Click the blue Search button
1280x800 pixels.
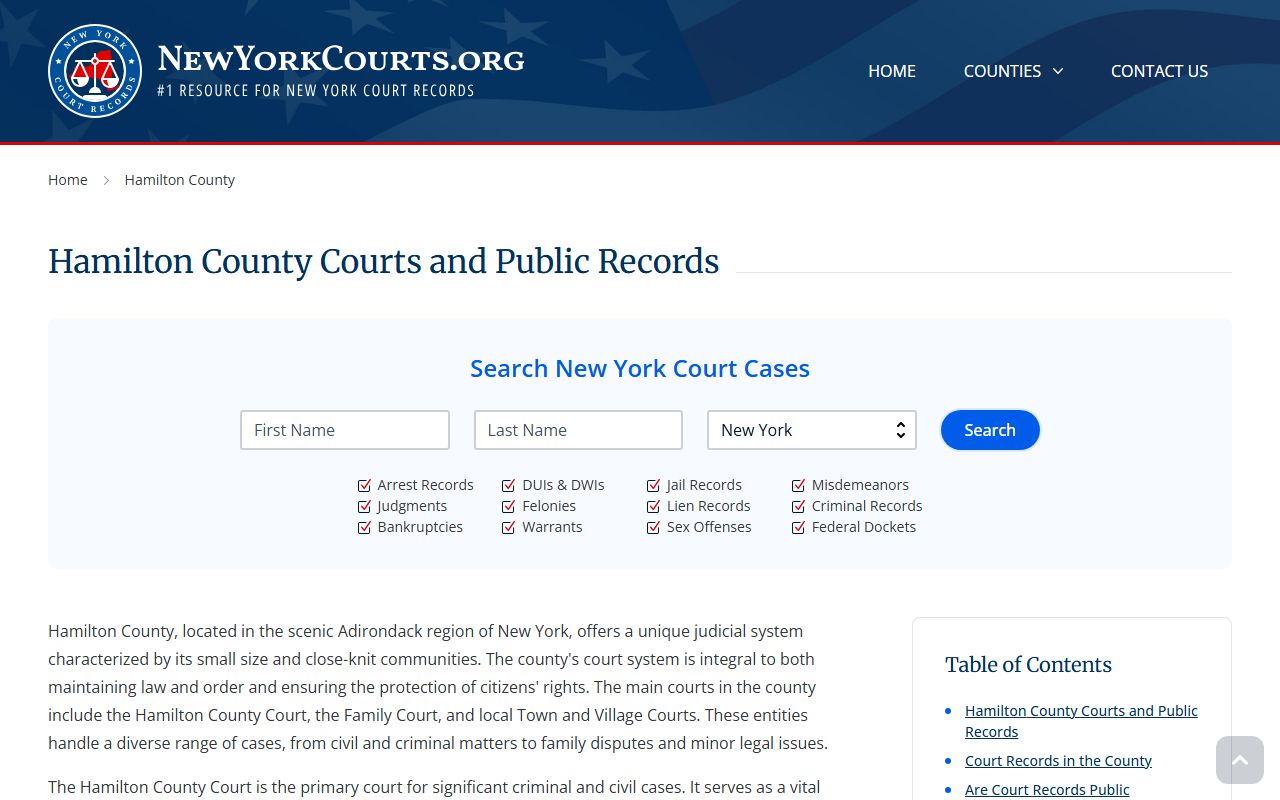[990, 430]
